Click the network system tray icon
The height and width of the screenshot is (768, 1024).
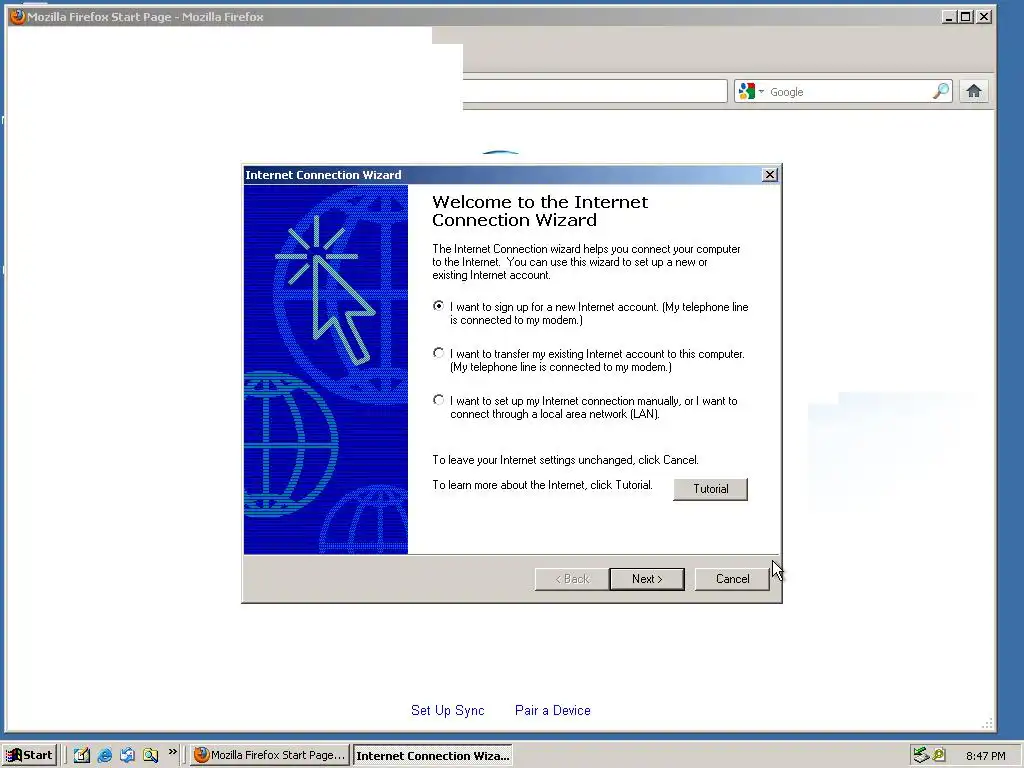click(x=921, y=755)
